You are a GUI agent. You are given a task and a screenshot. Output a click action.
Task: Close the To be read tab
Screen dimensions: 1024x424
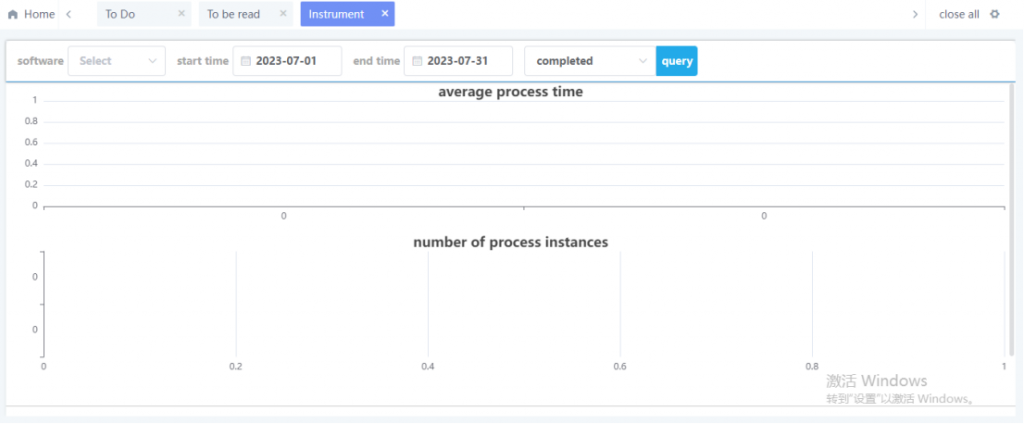click(x=283, y=14)
